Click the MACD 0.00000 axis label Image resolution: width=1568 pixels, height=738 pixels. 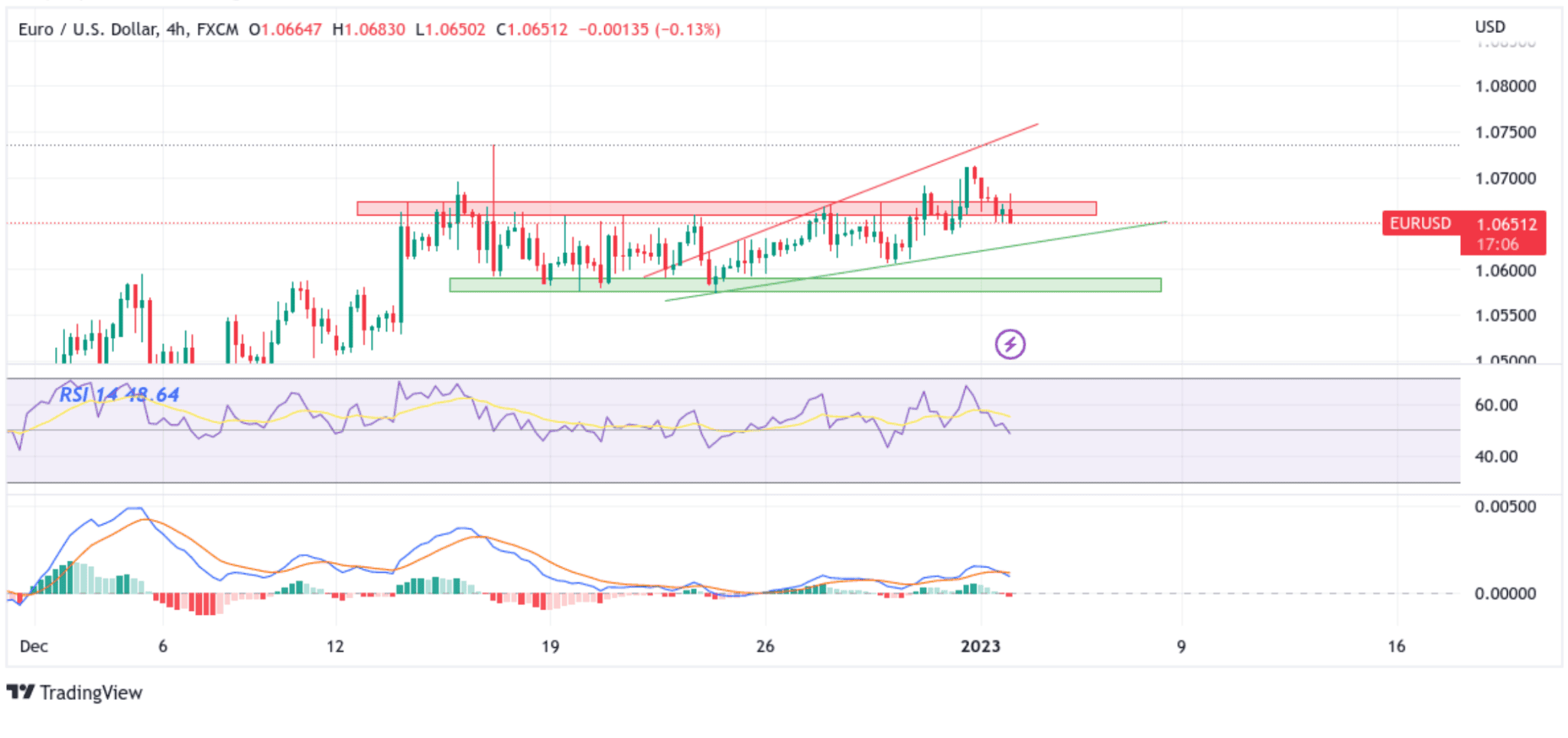click(1505, 593)
